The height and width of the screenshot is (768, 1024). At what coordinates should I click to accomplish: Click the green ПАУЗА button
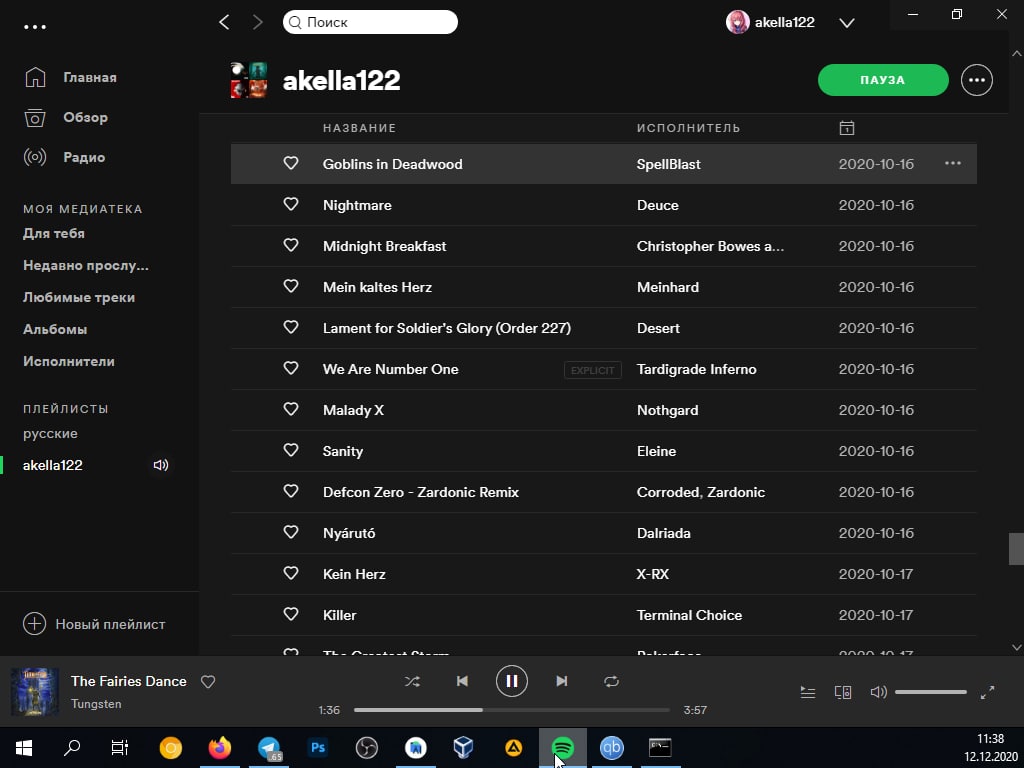pyautogui.click(x=883, y=80)
